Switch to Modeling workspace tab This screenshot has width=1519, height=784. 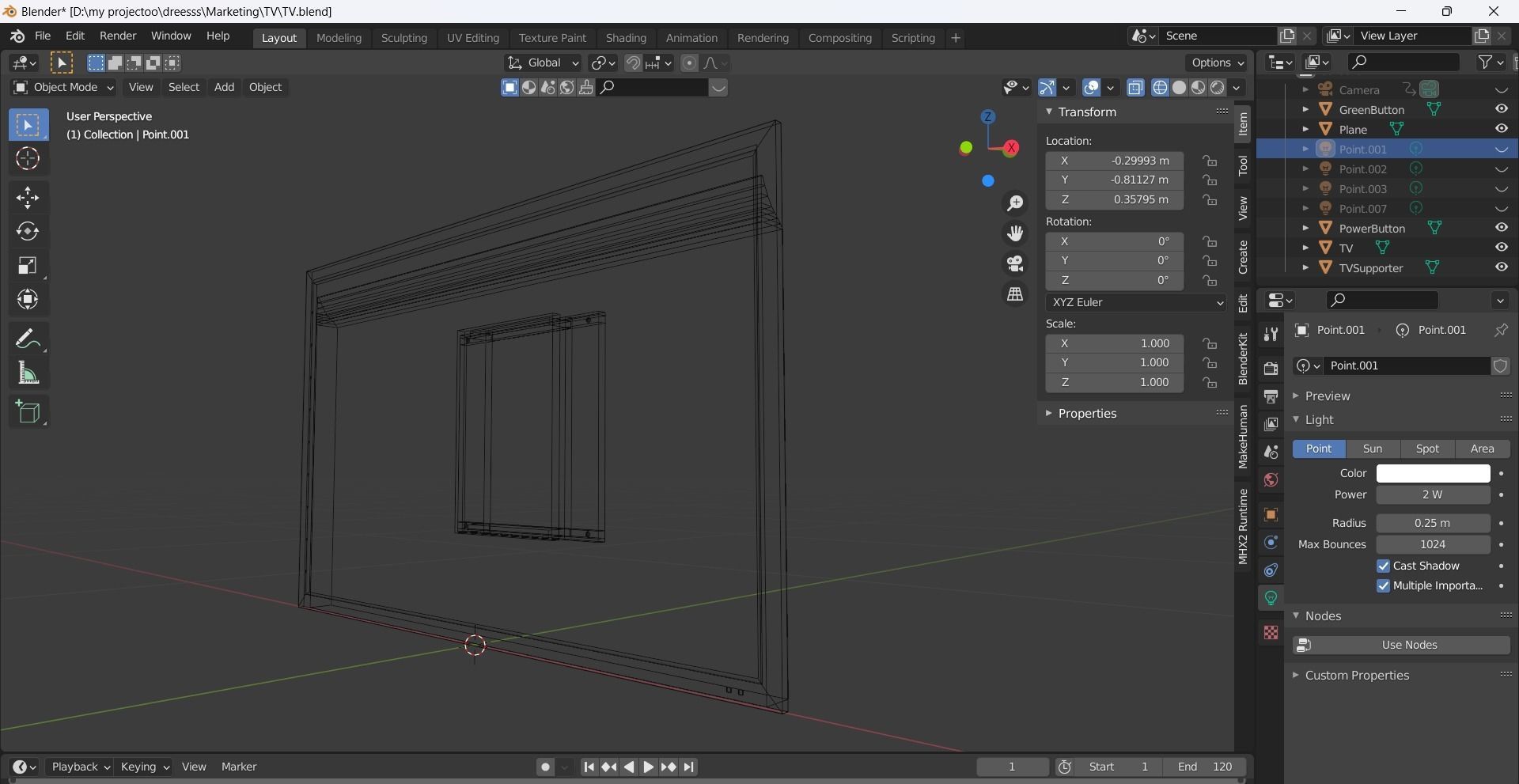(339, 38)
